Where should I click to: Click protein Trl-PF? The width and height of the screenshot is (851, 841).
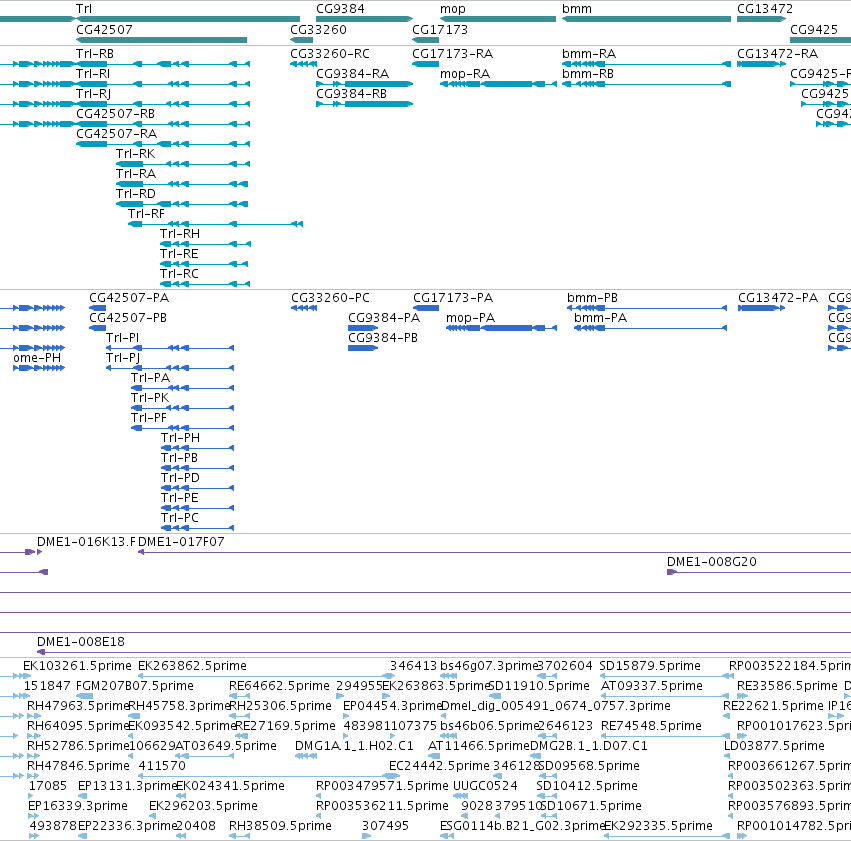(x=149, y=418)
